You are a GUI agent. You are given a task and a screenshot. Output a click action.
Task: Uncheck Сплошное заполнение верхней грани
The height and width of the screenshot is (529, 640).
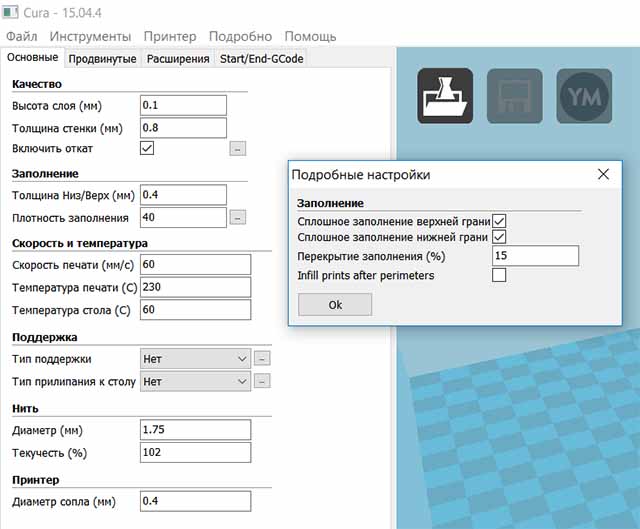click(x=499, y=220)
